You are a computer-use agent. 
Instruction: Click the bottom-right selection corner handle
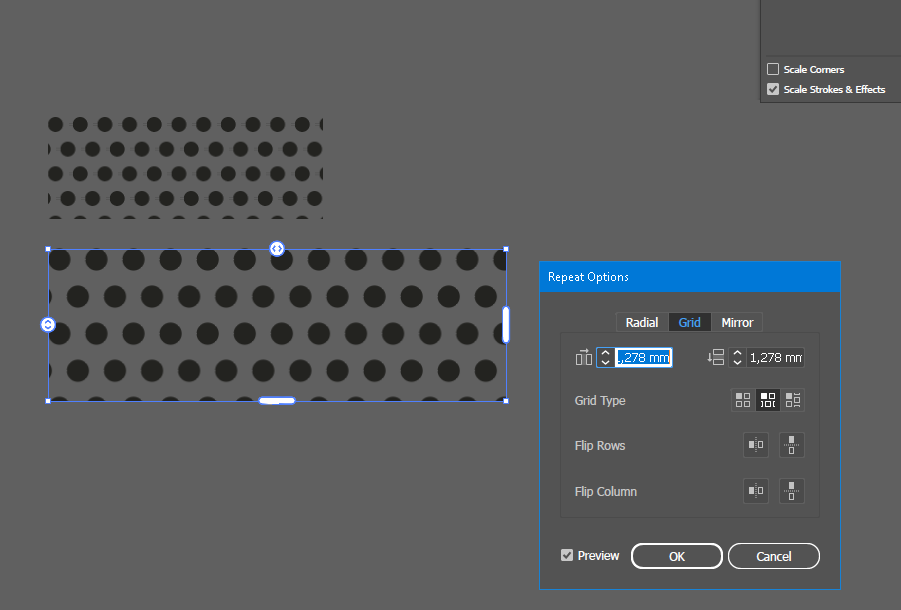[x=506, y=401]
